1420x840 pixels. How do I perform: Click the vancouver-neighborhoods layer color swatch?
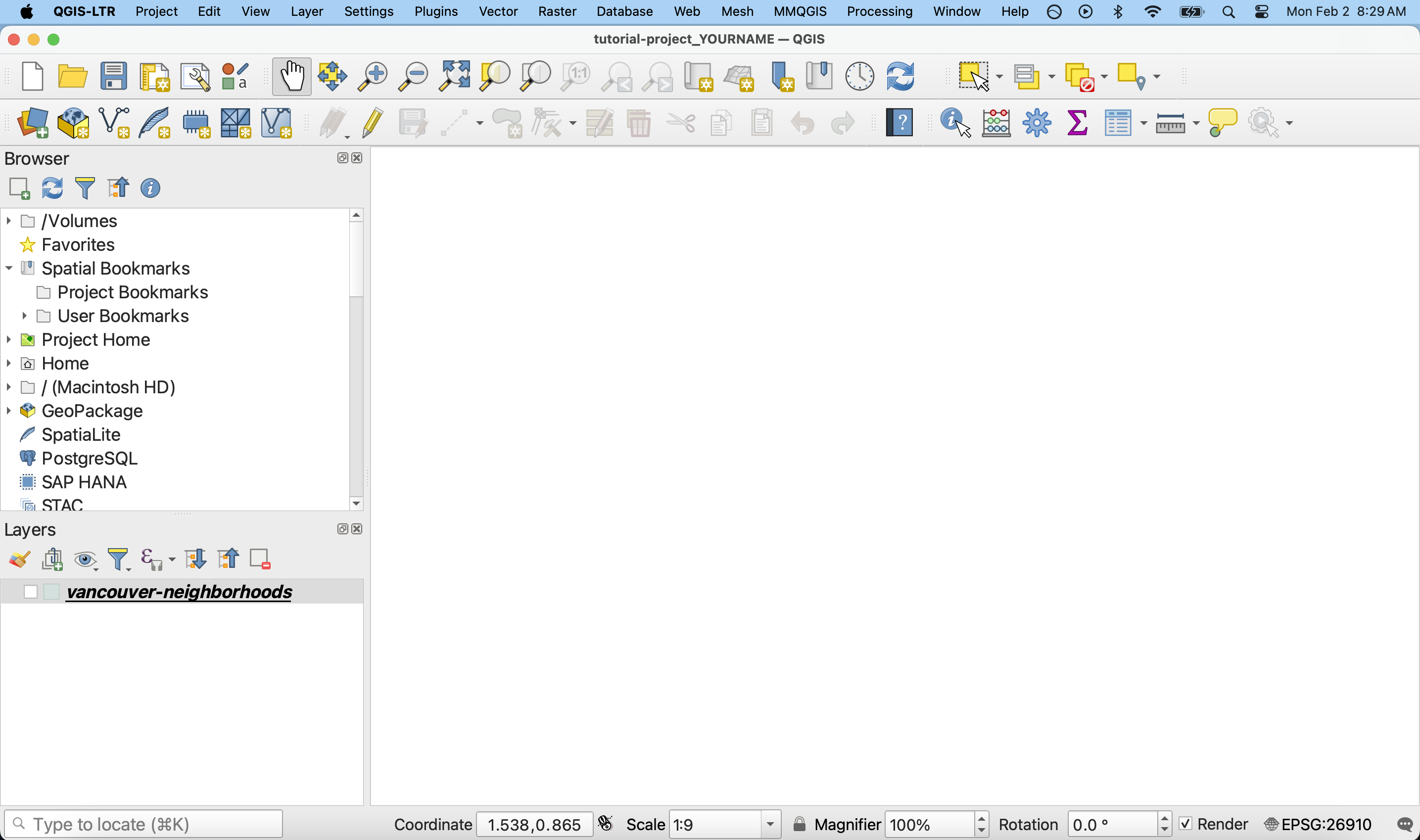tap(51, 592)
